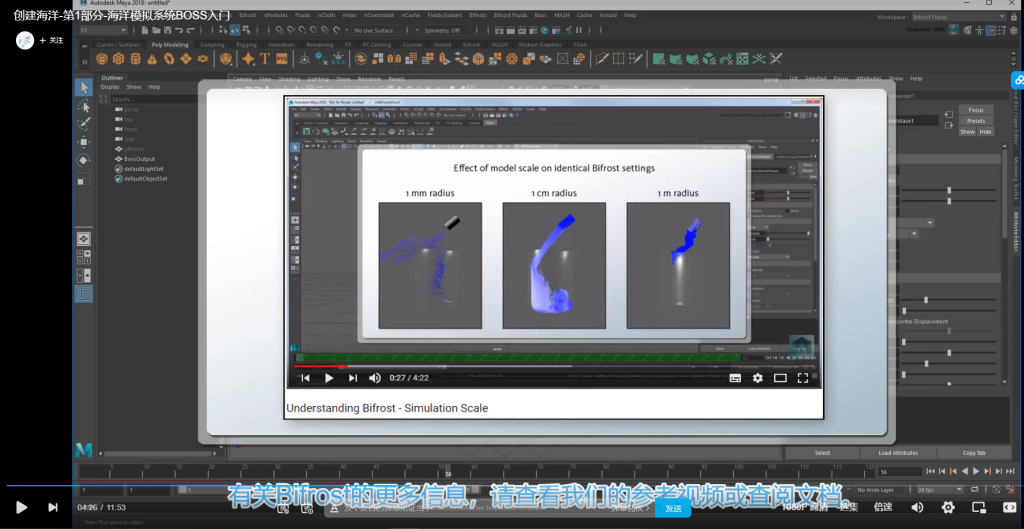The image size is (1024, 529).
Task: Toggle the outer player's volume speaker
Action: pyautogui.click(x=917, y=507)
